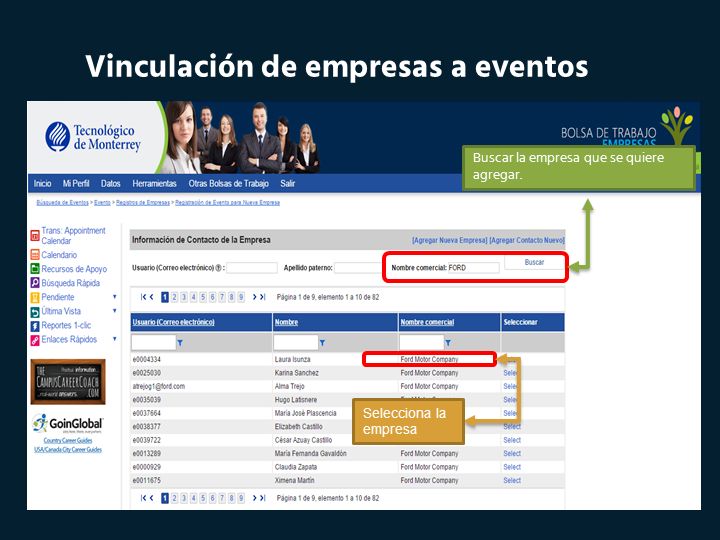
Task: Go to page 3 in bottom pager
Action: coord(184,498)
